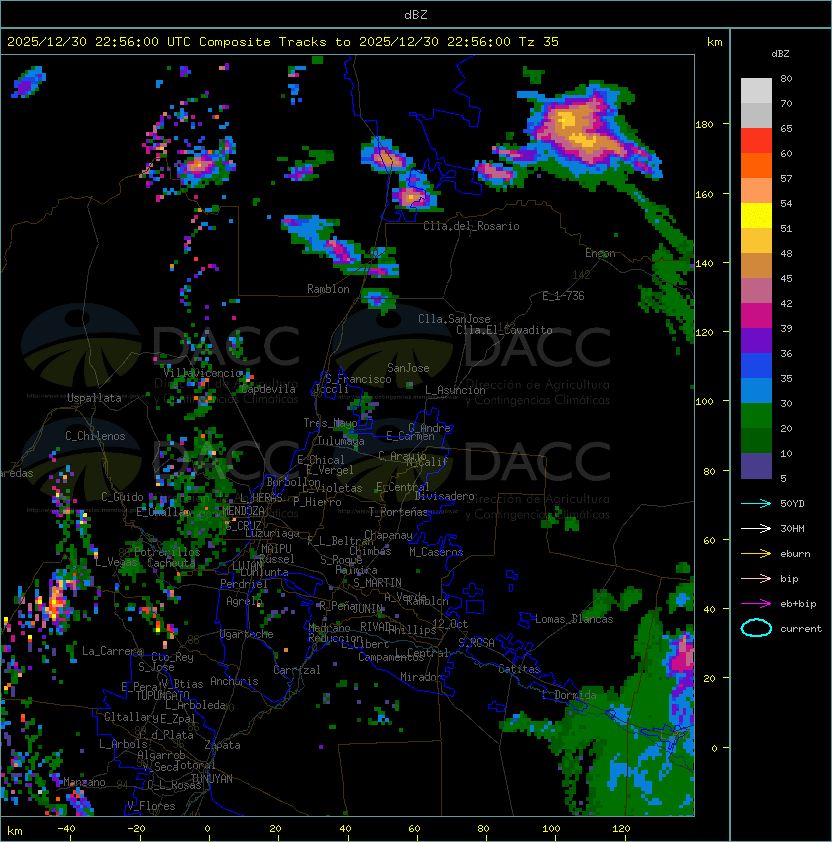832x842 pixels.
Task: Click the 'eburn' legend label
Action: click(x=795, y=554)
